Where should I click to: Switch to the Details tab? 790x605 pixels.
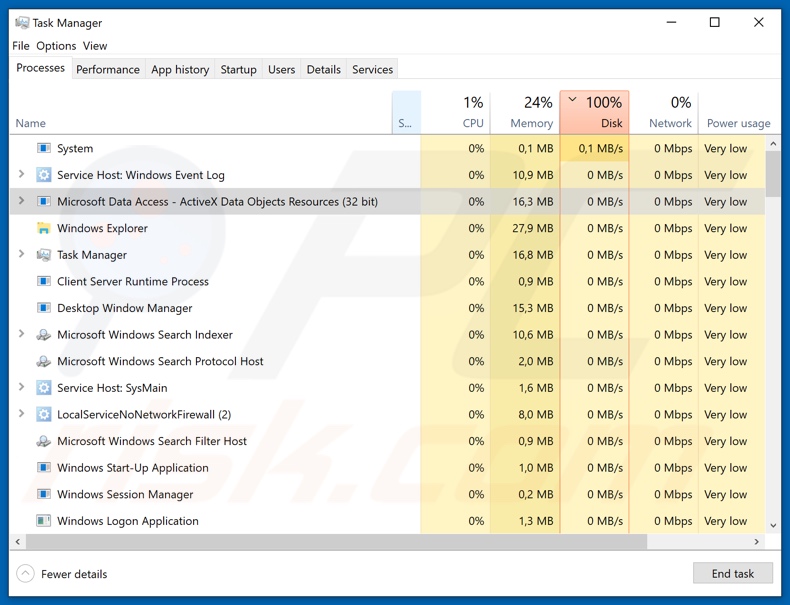[323, 70]
